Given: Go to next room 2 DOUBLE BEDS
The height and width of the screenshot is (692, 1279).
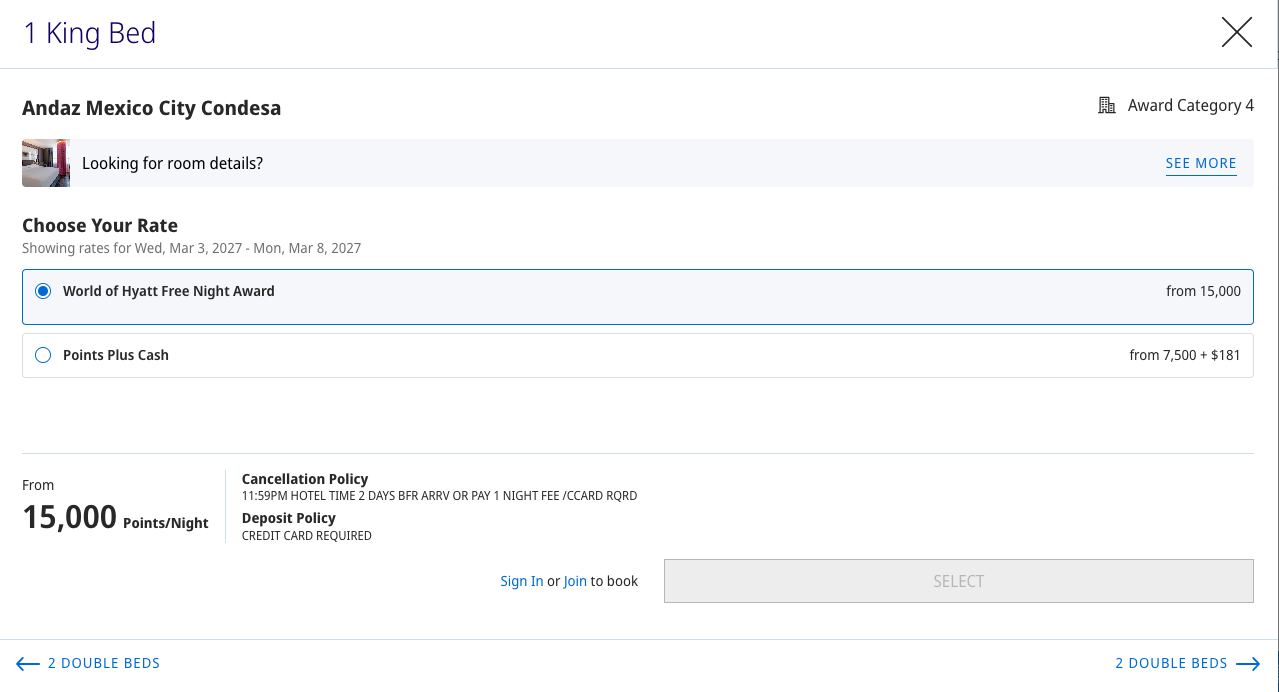Looking at the screenshot, I should (x=1188, y=663).
